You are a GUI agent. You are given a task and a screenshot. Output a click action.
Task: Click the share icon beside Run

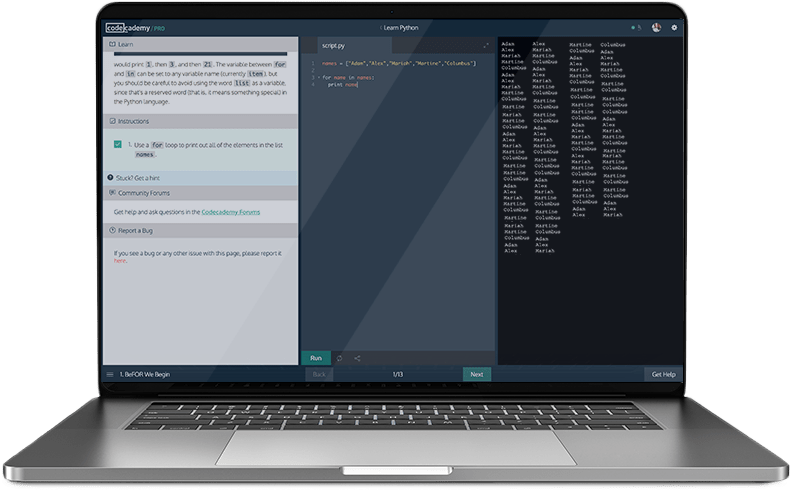(x=357, y=358)
